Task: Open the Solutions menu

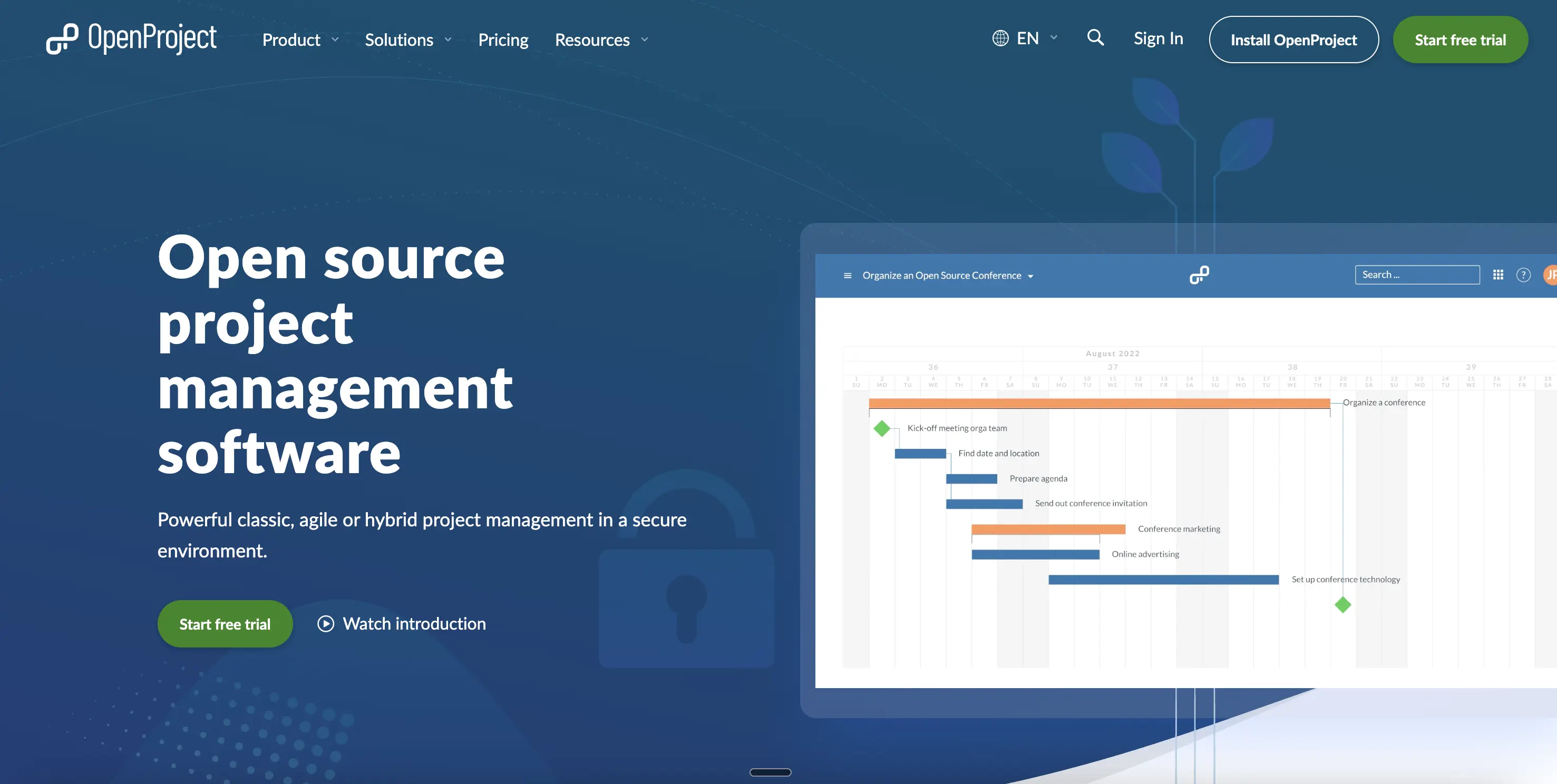Action: click(x=399, y=40)
